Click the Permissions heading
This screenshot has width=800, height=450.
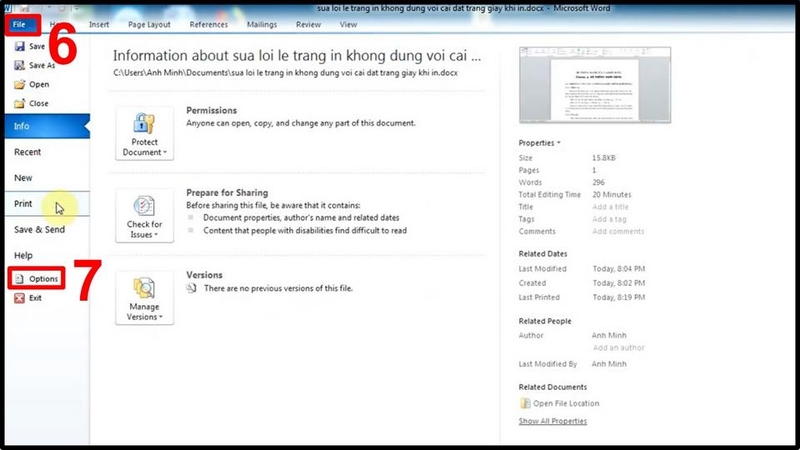click(211, 110)
